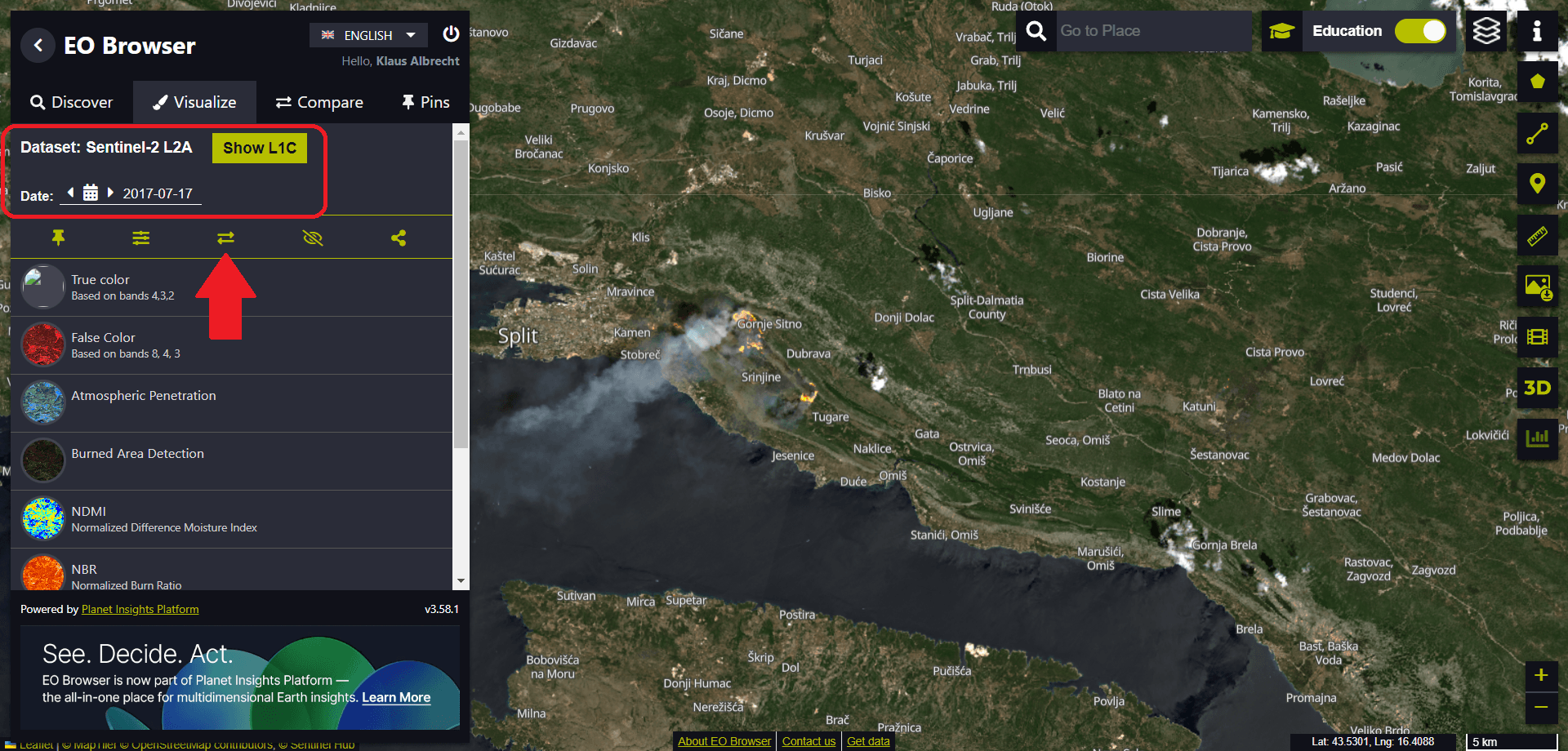Open the ENGLISH language dropdown
Image resolution: width=1568 pixels, height=751 pixels.
click(x=368, y=35)
